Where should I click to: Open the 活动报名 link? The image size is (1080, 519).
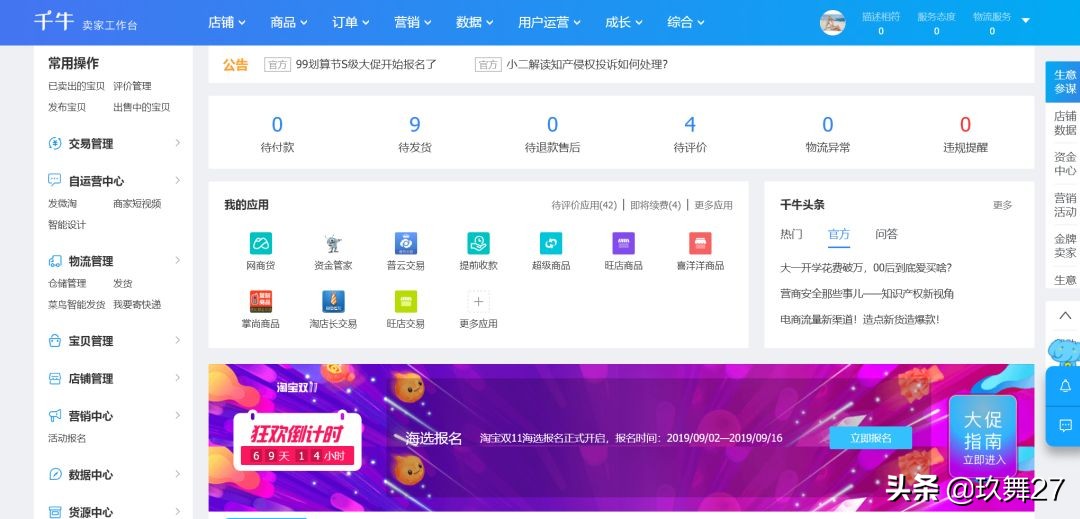click(67, 438)
